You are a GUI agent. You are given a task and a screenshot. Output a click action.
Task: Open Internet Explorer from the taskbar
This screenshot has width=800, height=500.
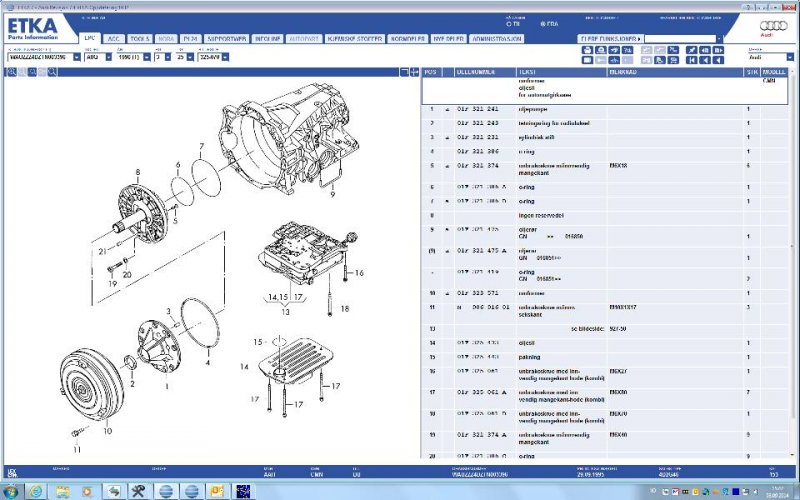(x=34, y=490)
